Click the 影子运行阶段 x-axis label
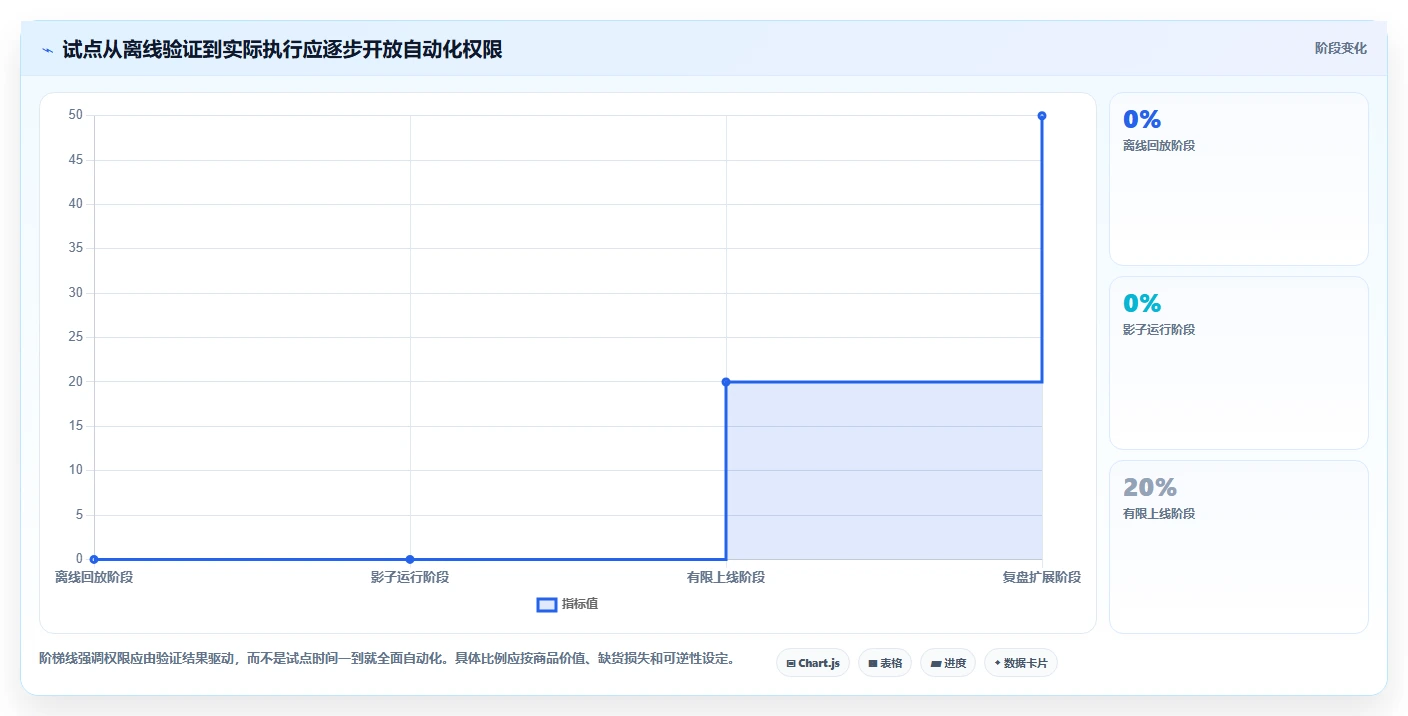 pos(410,578)
